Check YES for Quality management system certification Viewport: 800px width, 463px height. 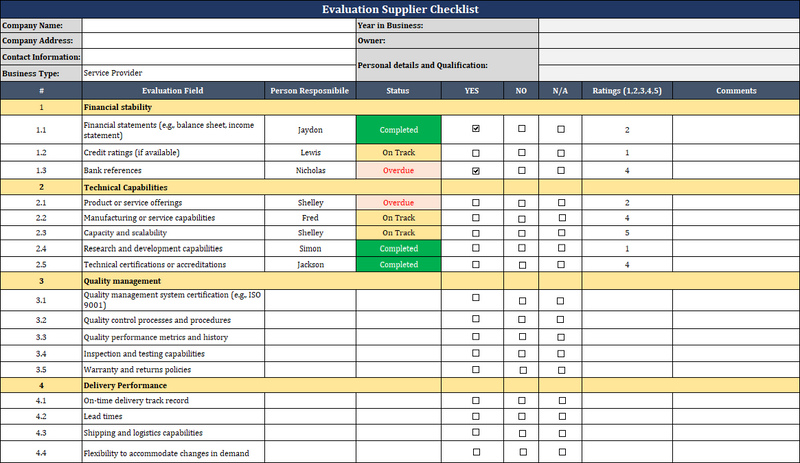tap(476, 298)
